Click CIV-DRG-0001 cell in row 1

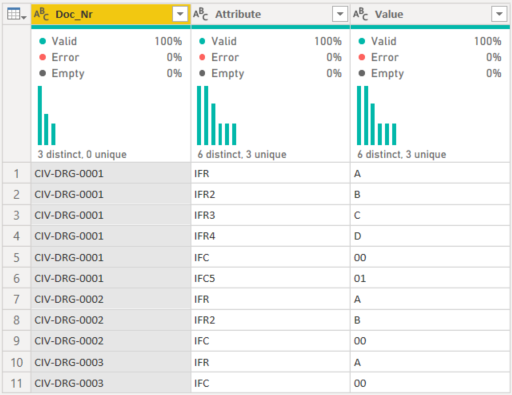pos(111,174)
